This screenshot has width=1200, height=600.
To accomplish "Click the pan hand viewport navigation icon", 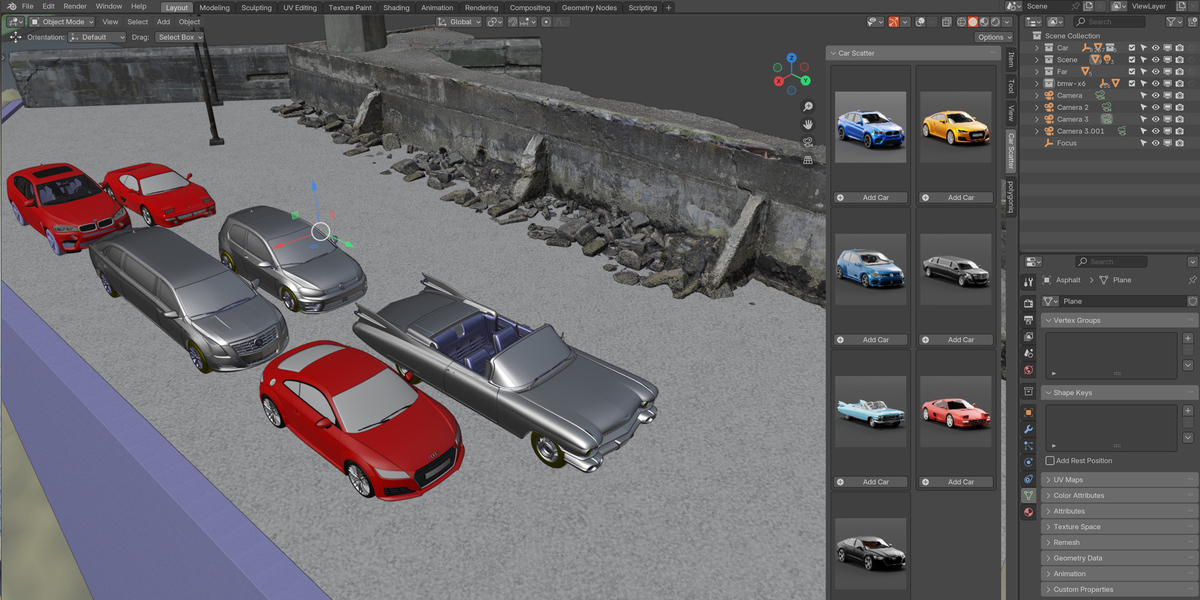I will click(x=808, y=124).
